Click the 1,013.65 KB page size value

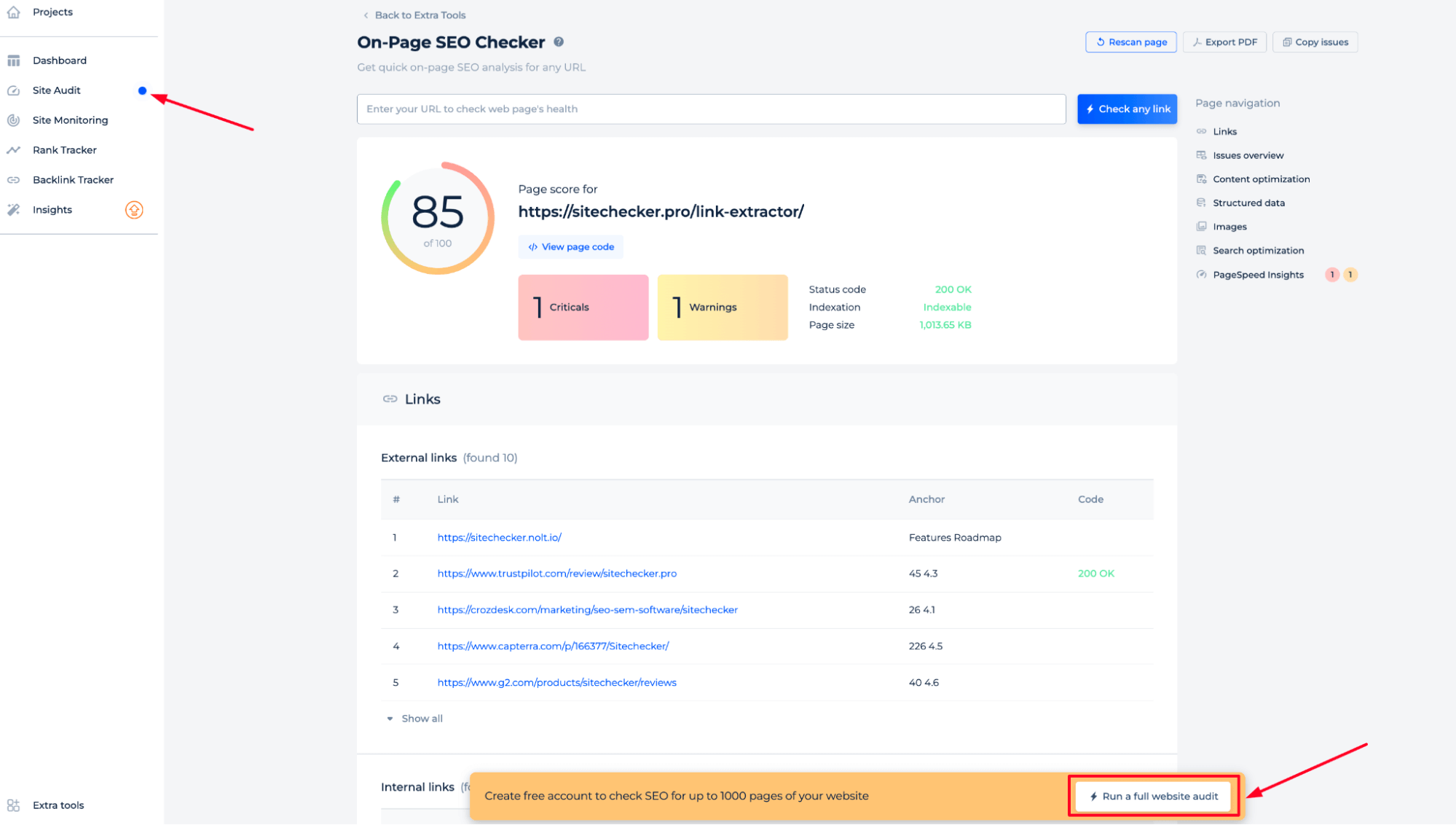pyautogui.click(x=945, y=325)
